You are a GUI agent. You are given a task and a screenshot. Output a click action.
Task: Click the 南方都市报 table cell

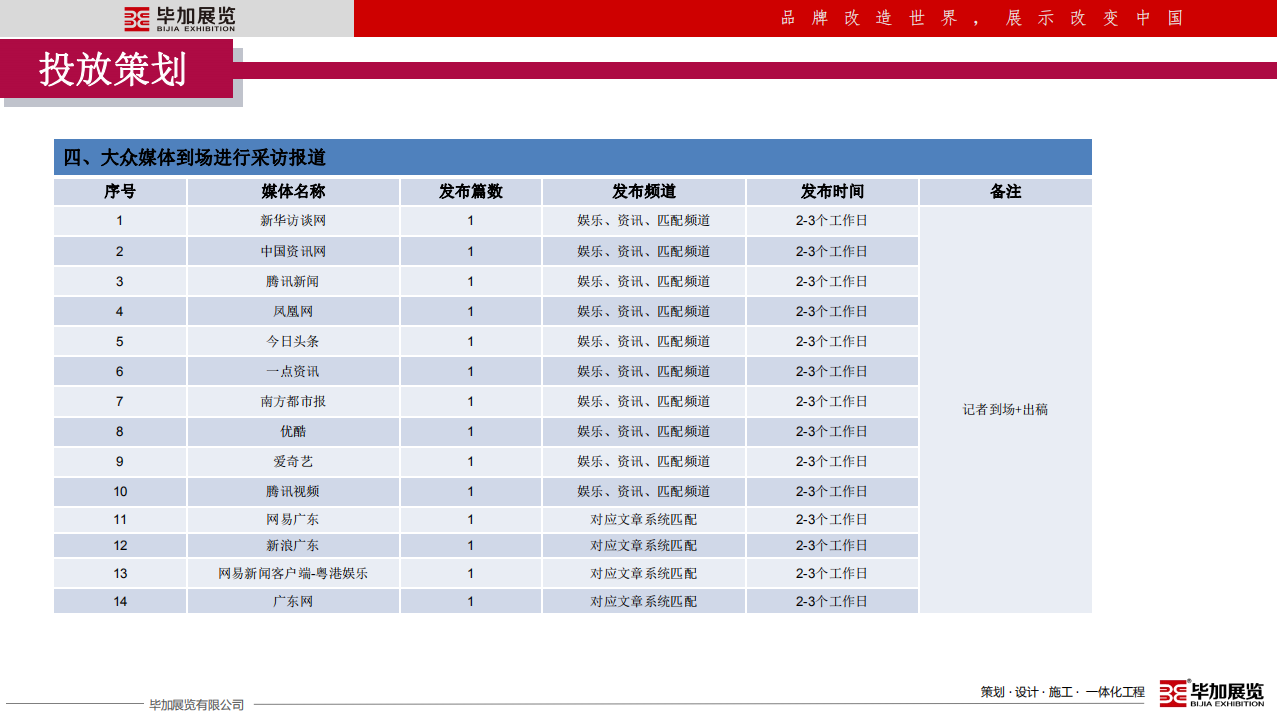pos(293,401)
